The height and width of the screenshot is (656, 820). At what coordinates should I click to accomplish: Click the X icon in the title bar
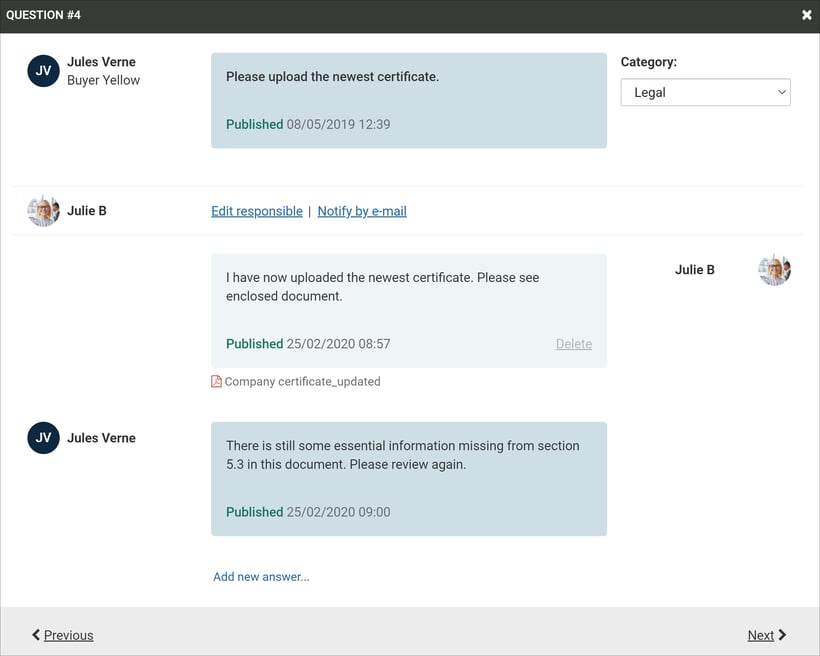point(808,15)
